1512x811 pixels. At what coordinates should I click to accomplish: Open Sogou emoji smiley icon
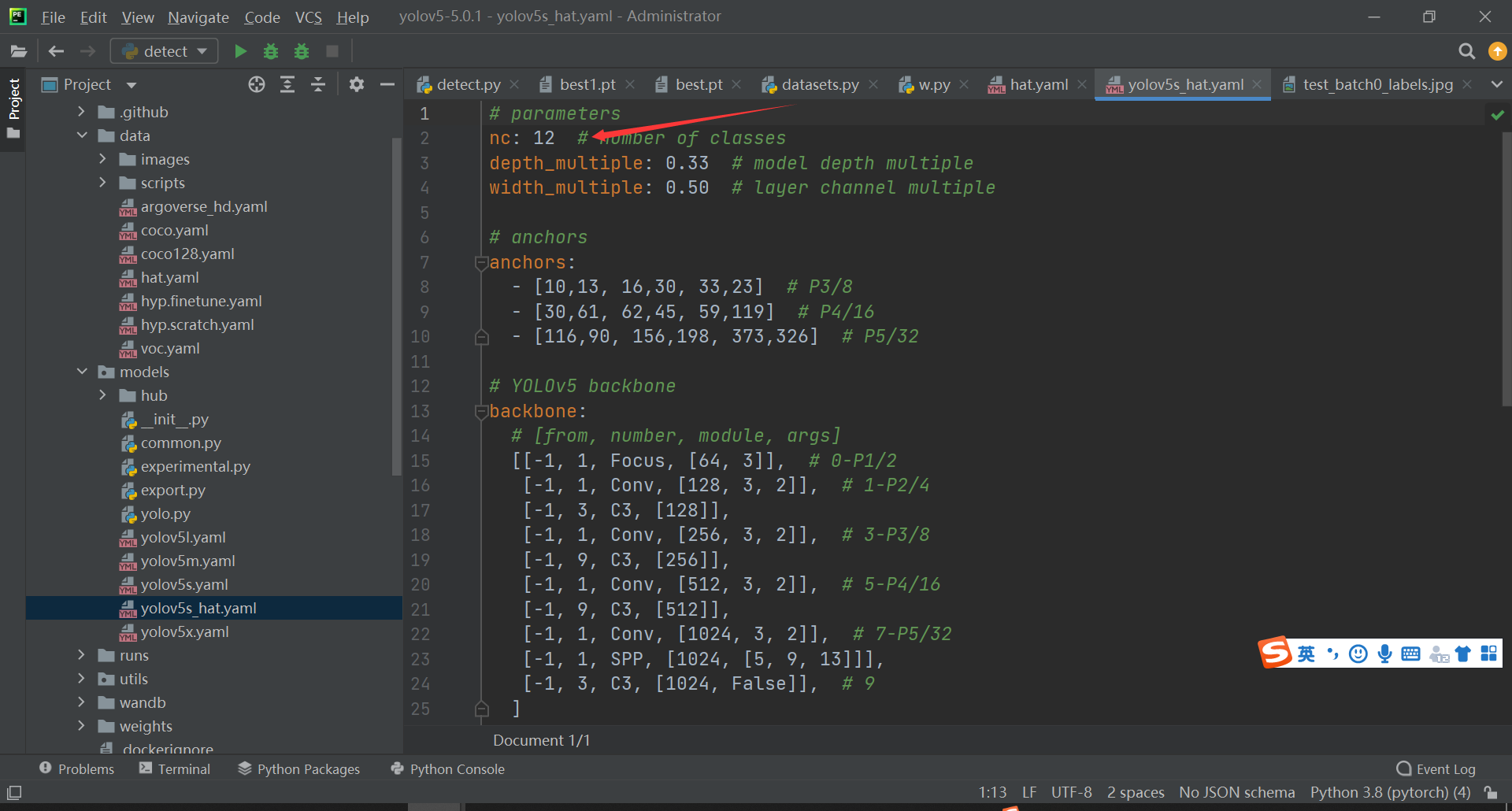(x=1358, y=654)
